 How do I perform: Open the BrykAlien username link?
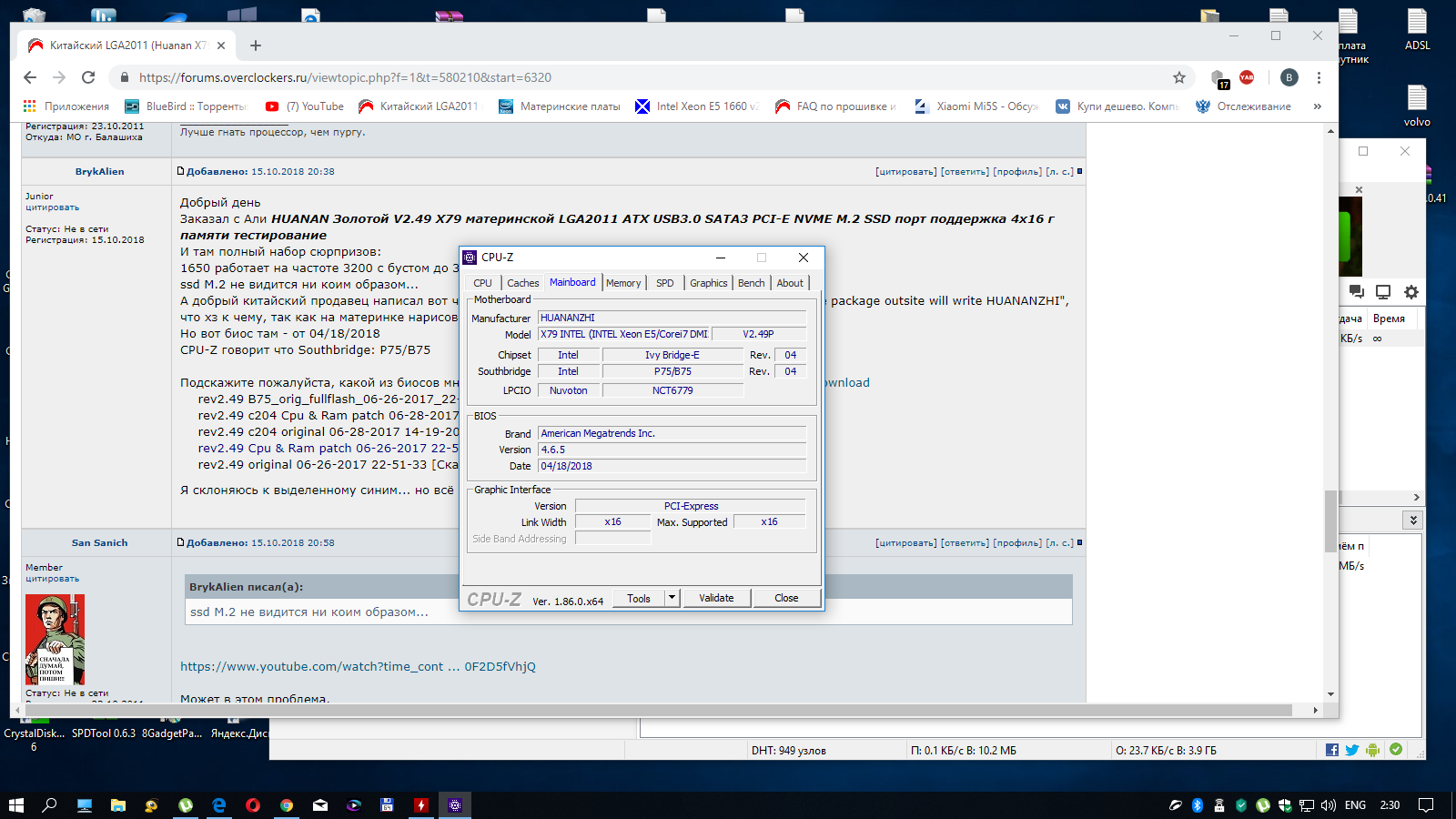click(99, 171)
